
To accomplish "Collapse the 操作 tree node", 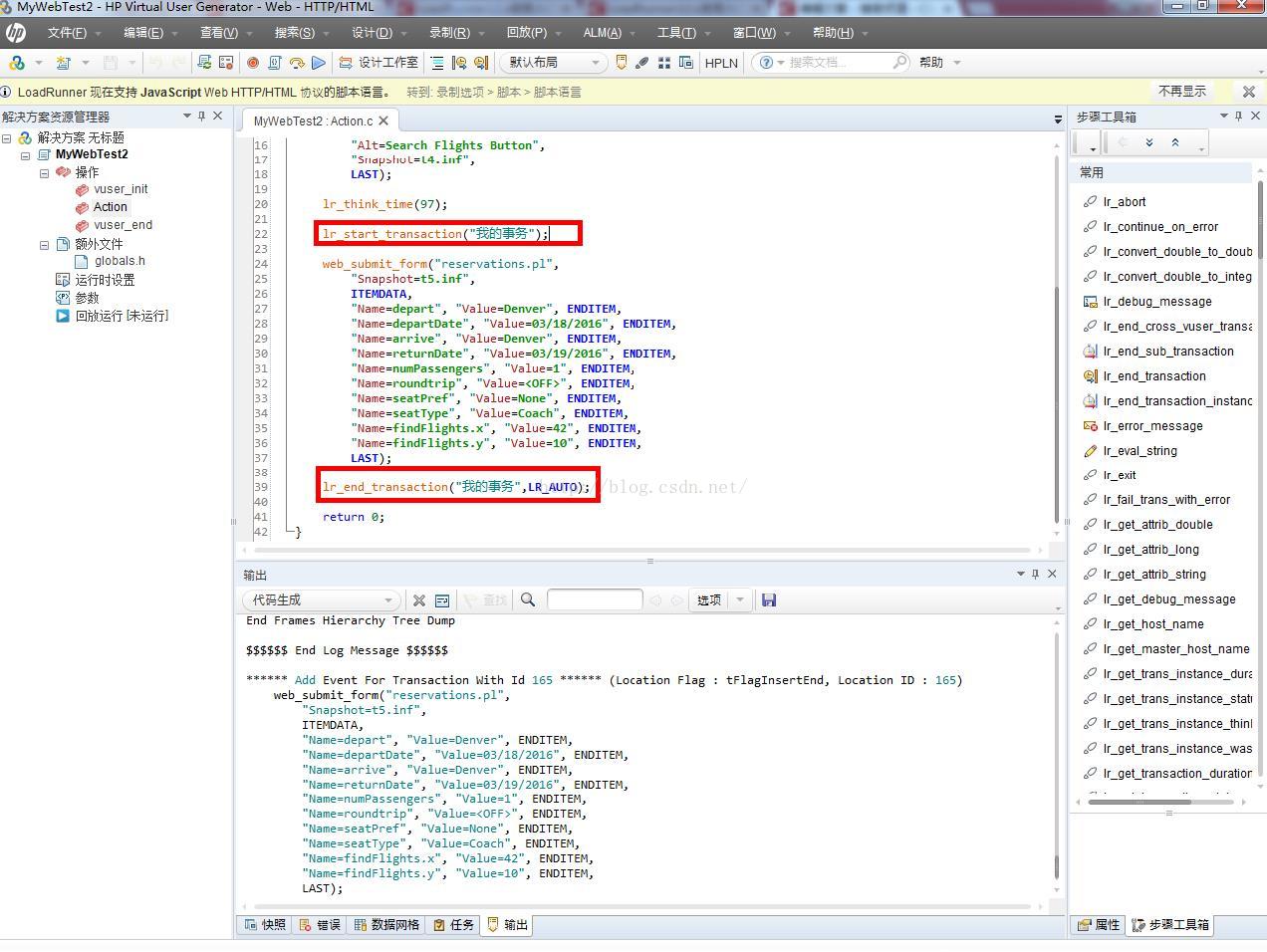I will [44, 173].
